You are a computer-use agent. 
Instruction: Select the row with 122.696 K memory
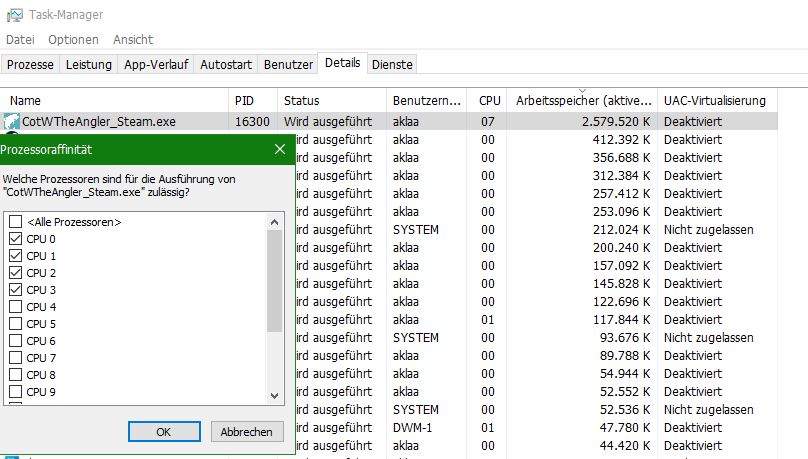(536, 302)
